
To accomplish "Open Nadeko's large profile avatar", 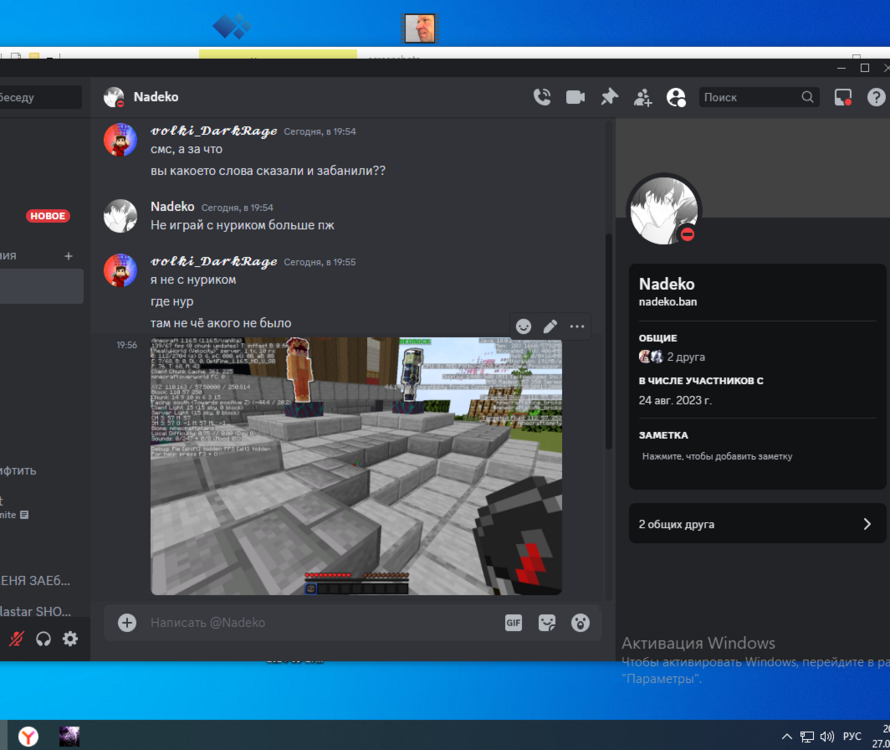I will click(664, 211).
